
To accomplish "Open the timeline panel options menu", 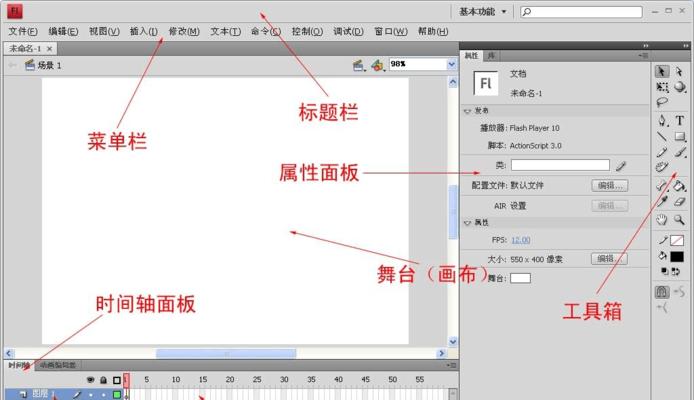I will click(x=451, y=365).
